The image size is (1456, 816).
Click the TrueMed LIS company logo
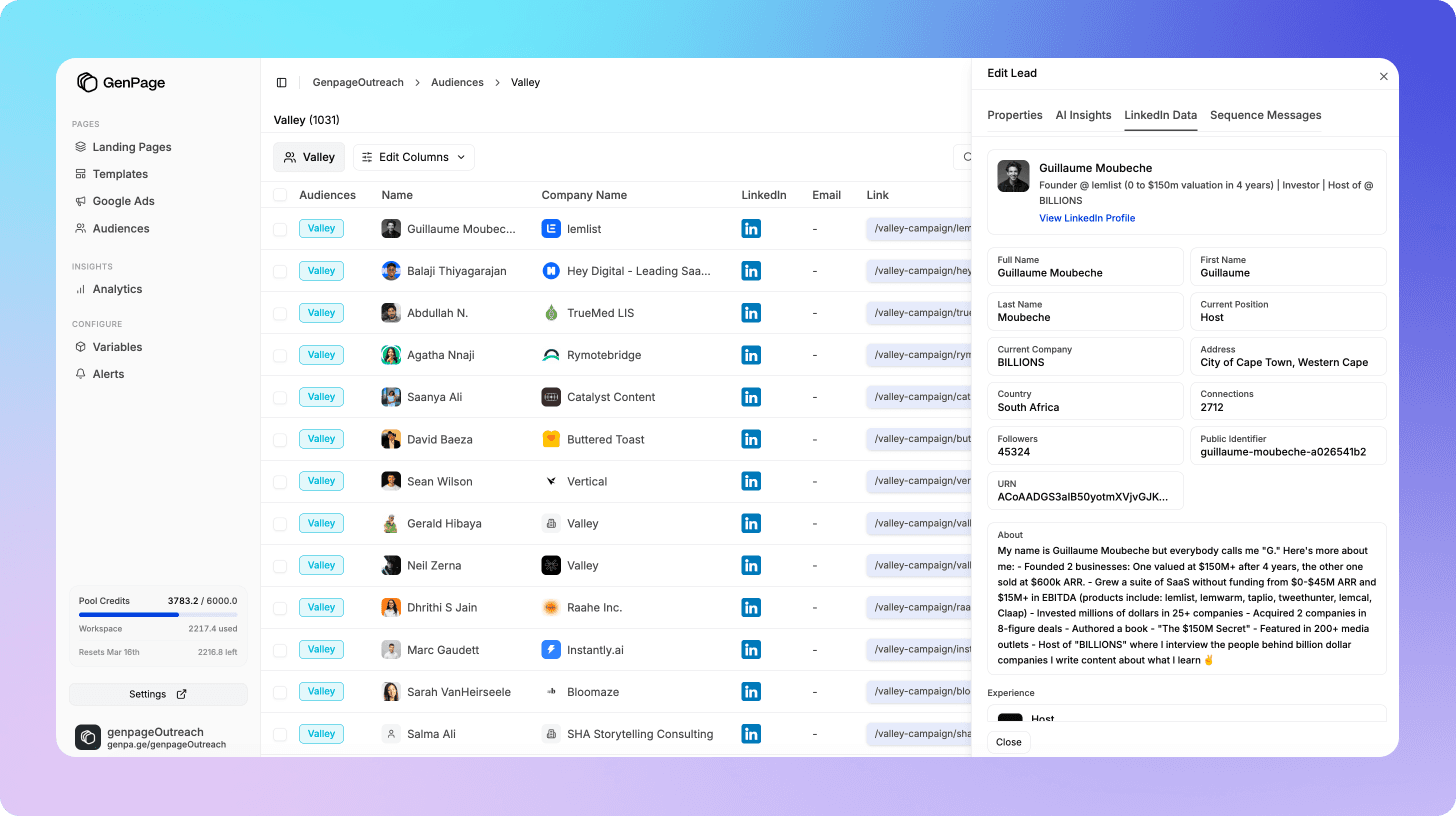pyautogui.click(x=551, y=313)
